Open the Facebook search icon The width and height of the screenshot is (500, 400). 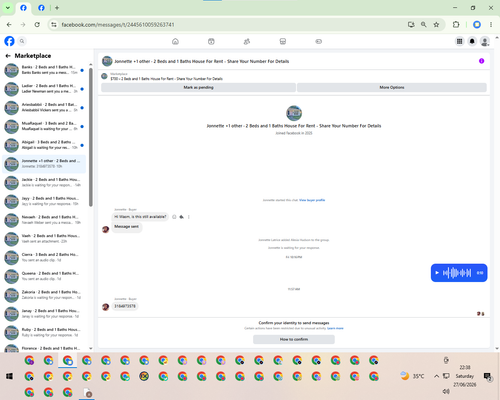[x=22, y=41]
